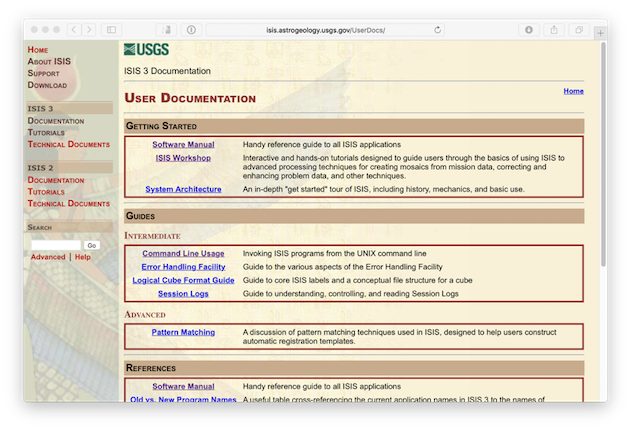Open Software Manual under References
The height and width of the screenshot is (430, 631).
183,386
